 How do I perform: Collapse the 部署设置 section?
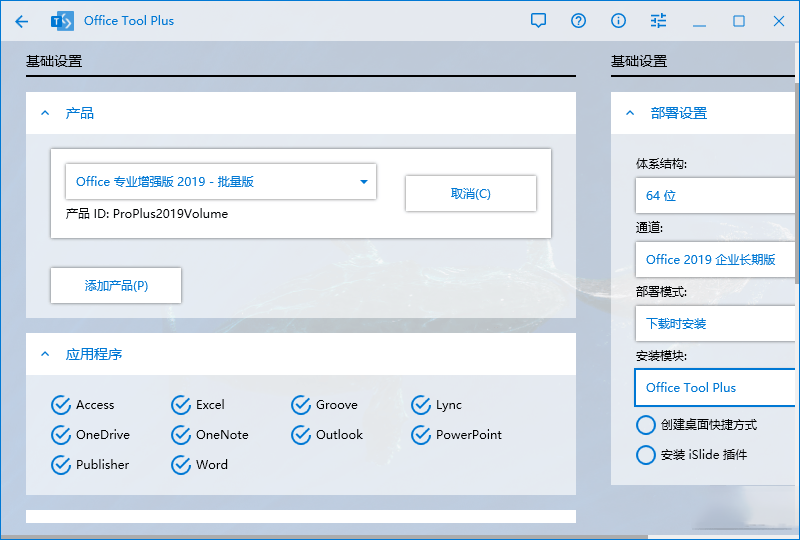(630, 113)
